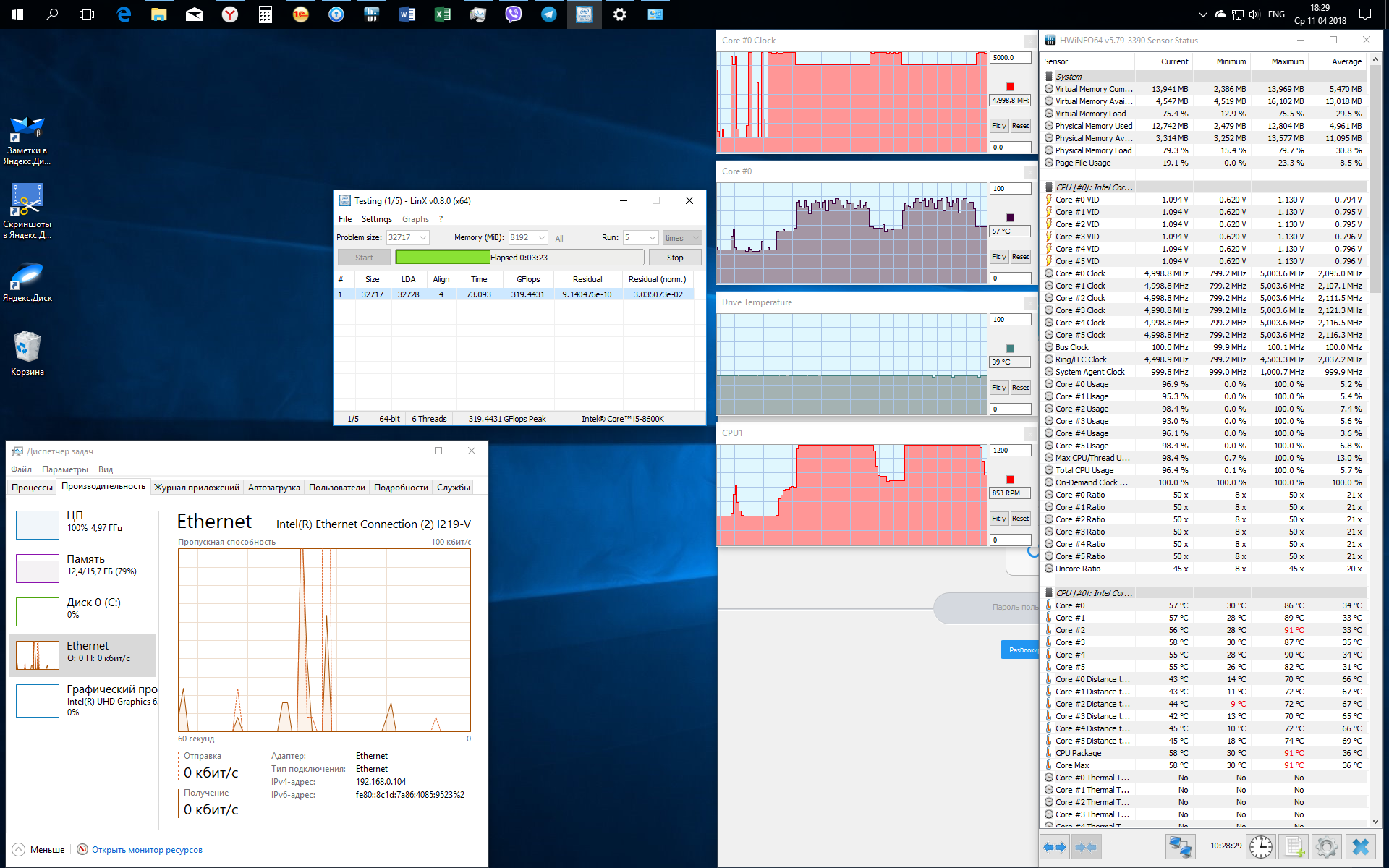Click red color swatch in Core #0 Clock graph
Viewport: 1389px width, 868px height.
1010,87
